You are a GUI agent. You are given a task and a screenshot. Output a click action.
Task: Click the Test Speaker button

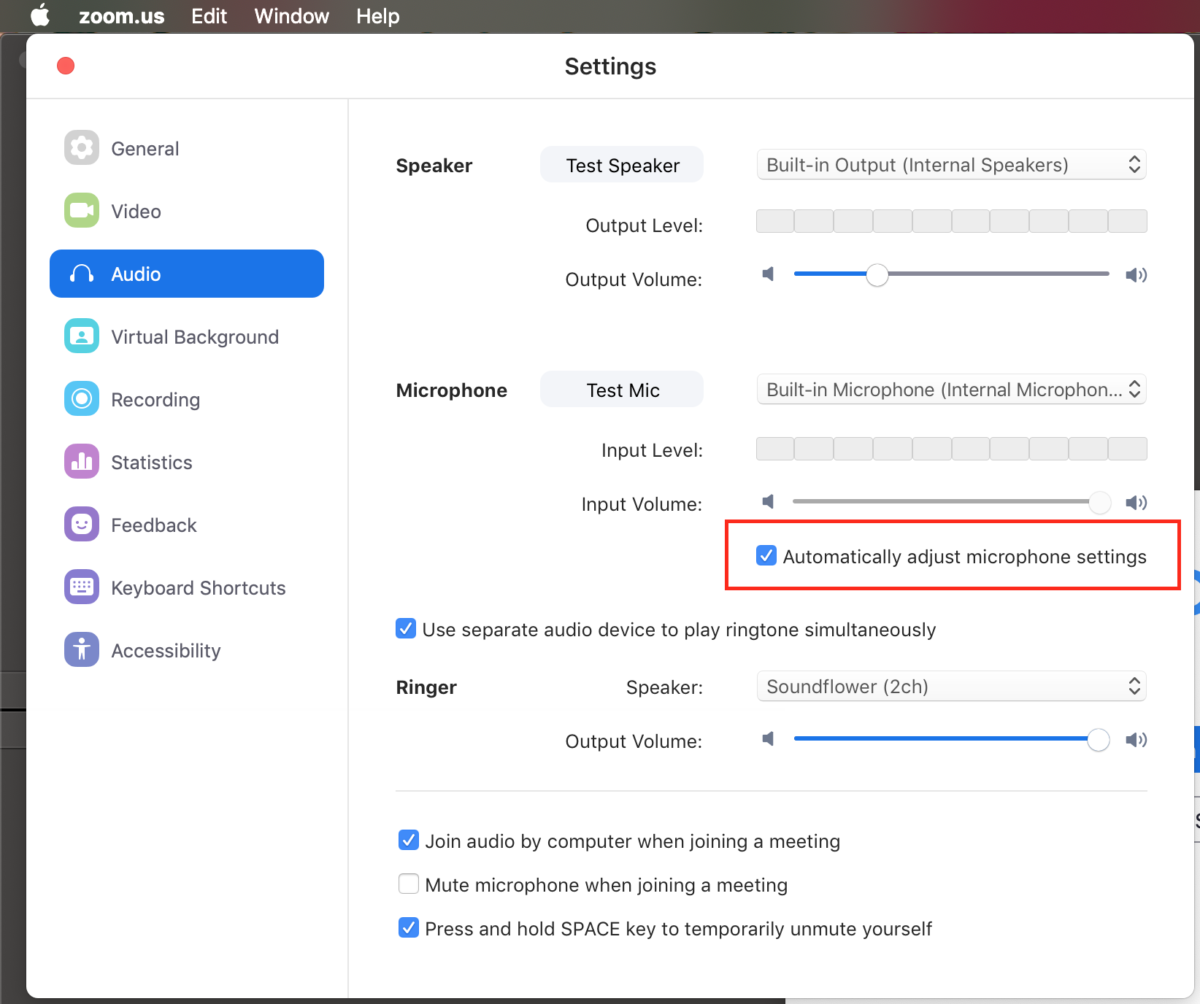622,165
